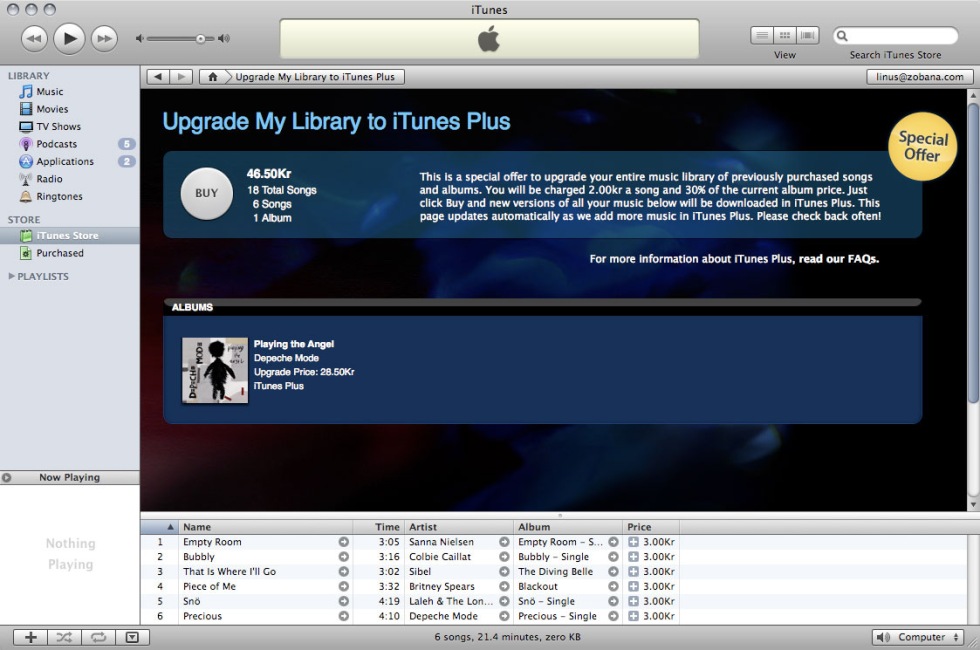
Task: Sort the list by Artist column
Action: (458, 527)
